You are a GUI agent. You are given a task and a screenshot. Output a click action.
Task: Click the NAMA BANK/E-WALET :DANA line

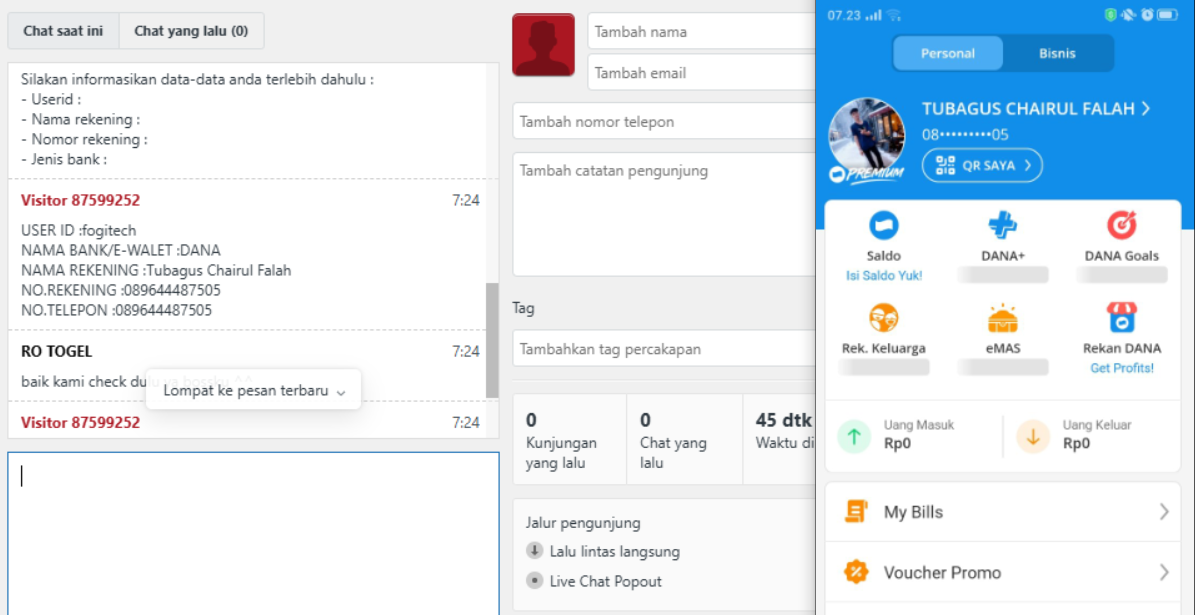pyautogui.click(x=120, y=250)
